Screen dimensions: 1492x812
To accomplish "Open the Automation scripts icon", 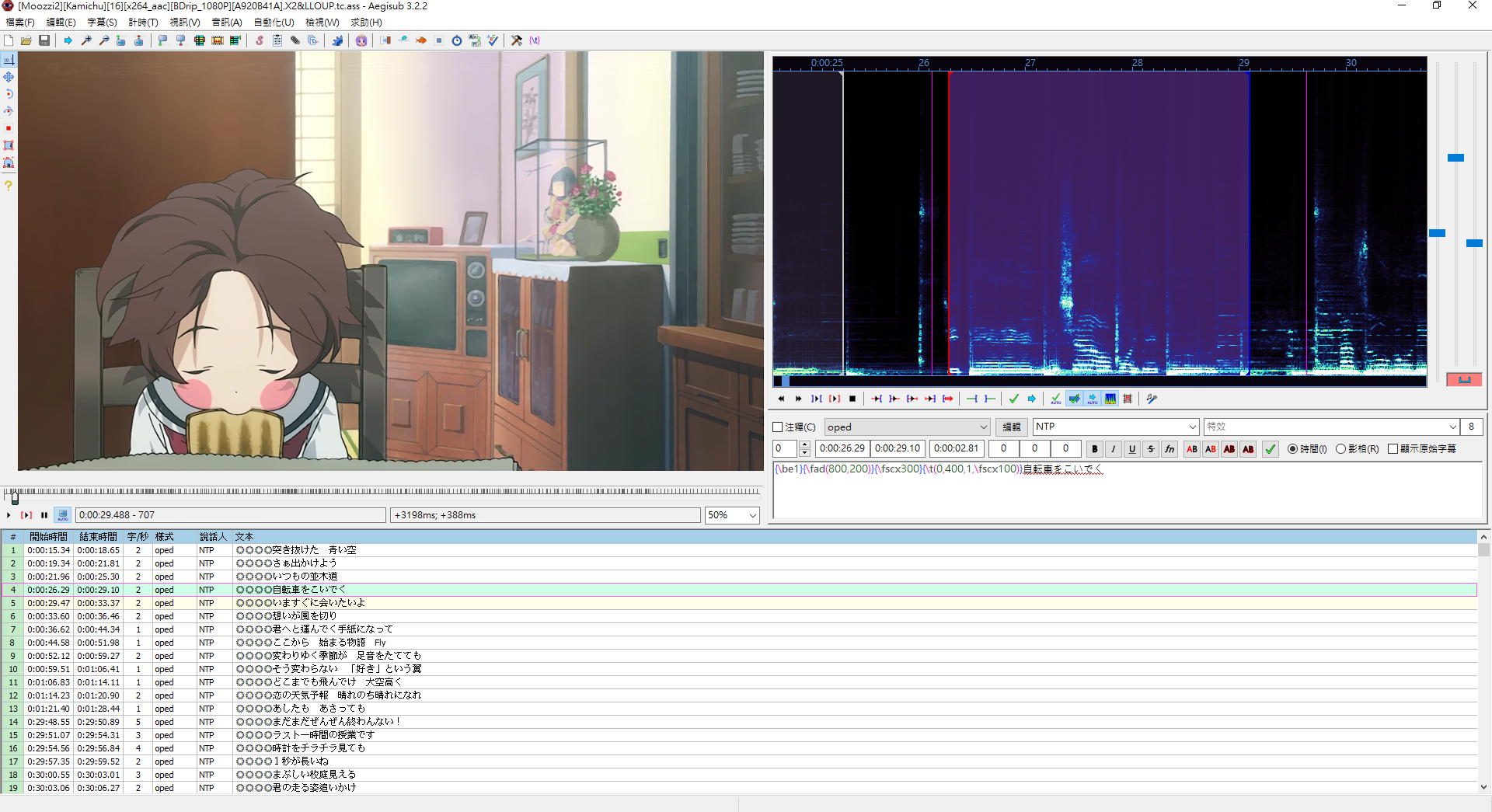I will [x=337, y=40].
